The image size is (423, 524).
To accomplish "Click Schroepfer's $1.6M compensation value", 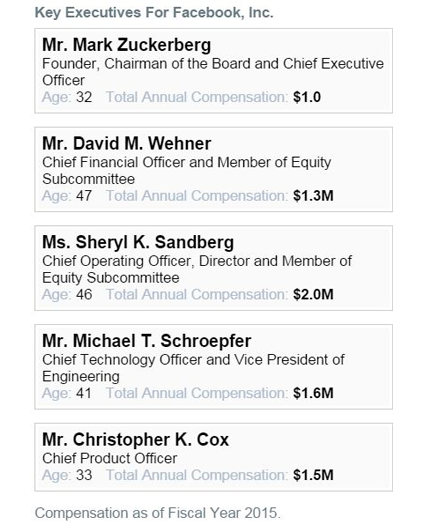I will point(313,393).
